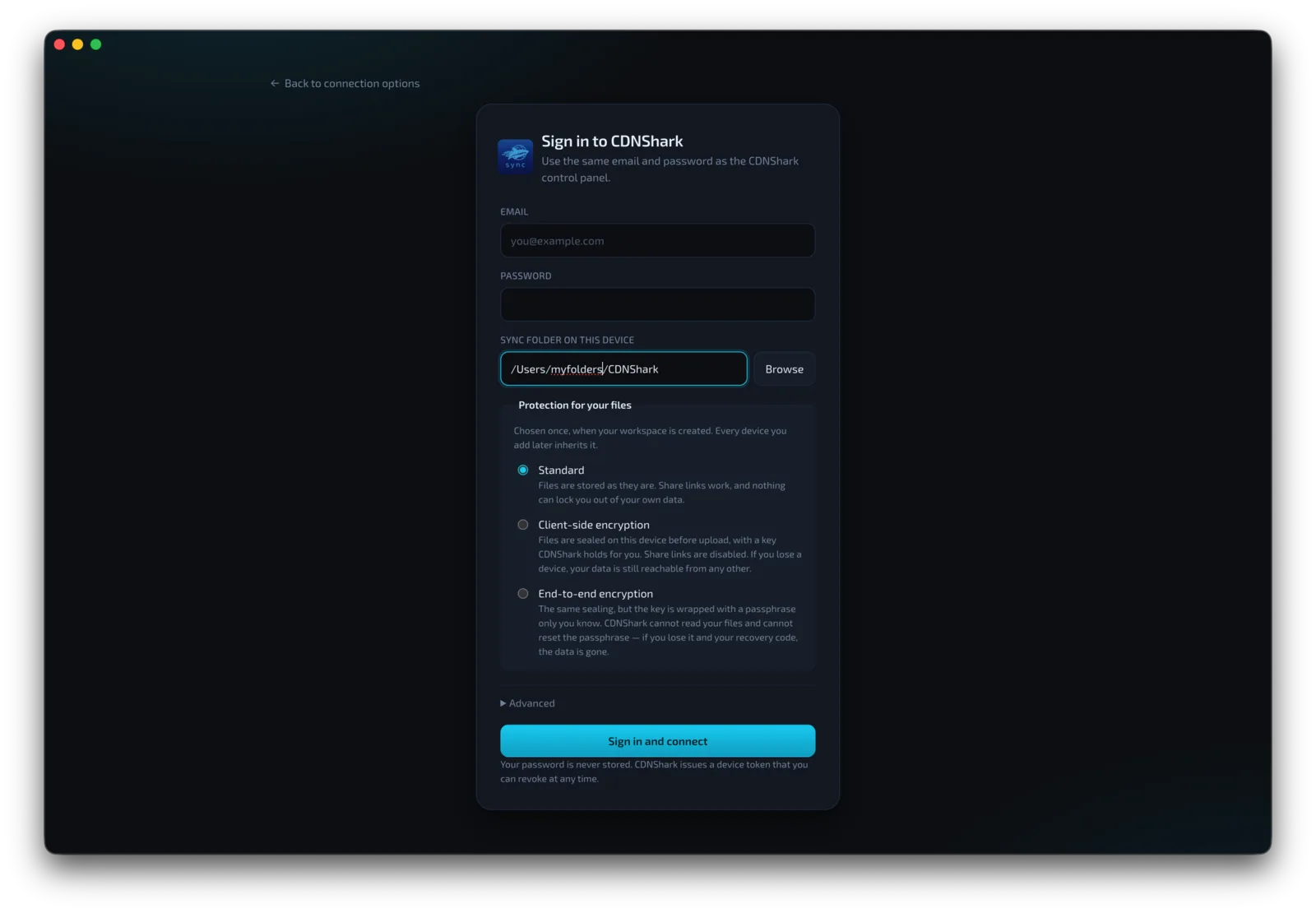Close the window with red button
Image resolution: width=1316 pixels, height=913 pixels.
59,44
